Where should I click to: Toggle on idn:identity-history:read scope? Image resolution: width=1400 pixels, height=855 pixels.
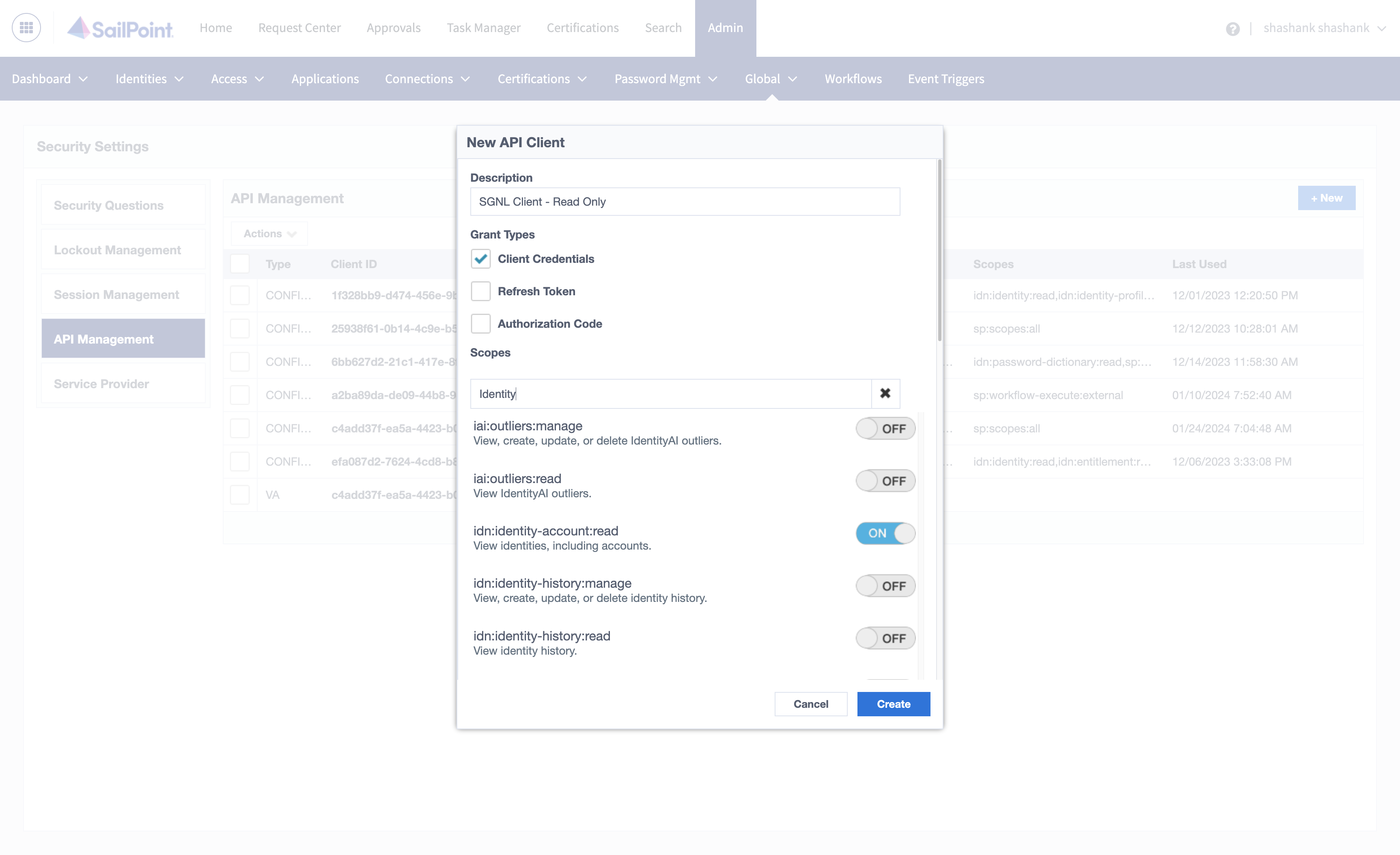click(x=884, y=637)
